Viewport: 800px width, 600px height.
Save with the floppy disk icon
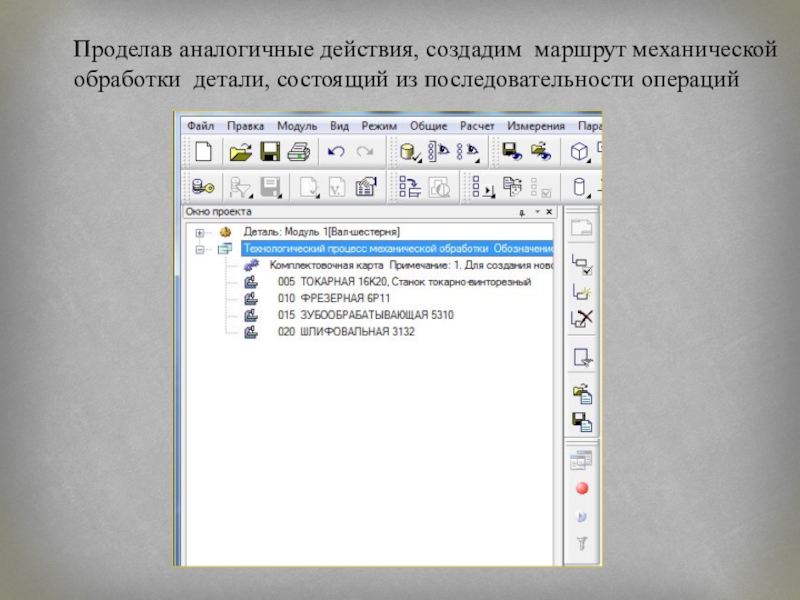click(x=269, y=152)
